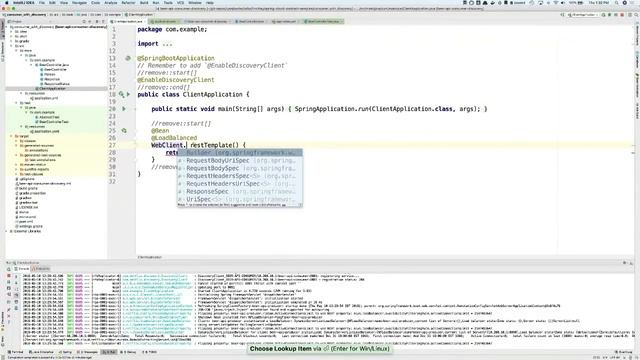Toggle the Favorites tool window stripe button
This screenshot has width=640, height=360.
click(2, 320)
